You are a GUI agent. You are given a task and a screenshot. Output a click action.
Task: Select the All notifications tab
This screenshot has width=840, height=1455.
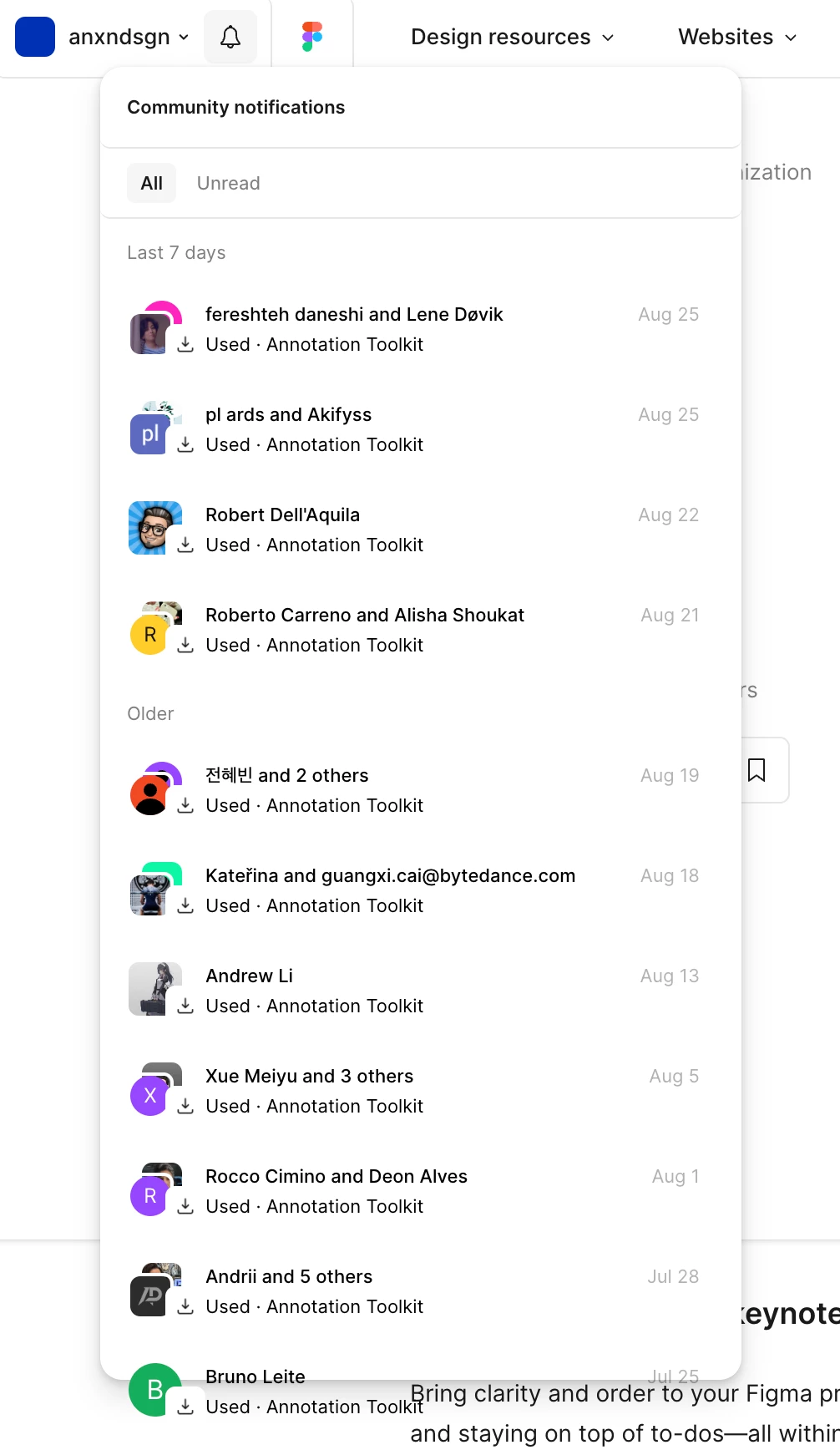(x=152, y=183)
